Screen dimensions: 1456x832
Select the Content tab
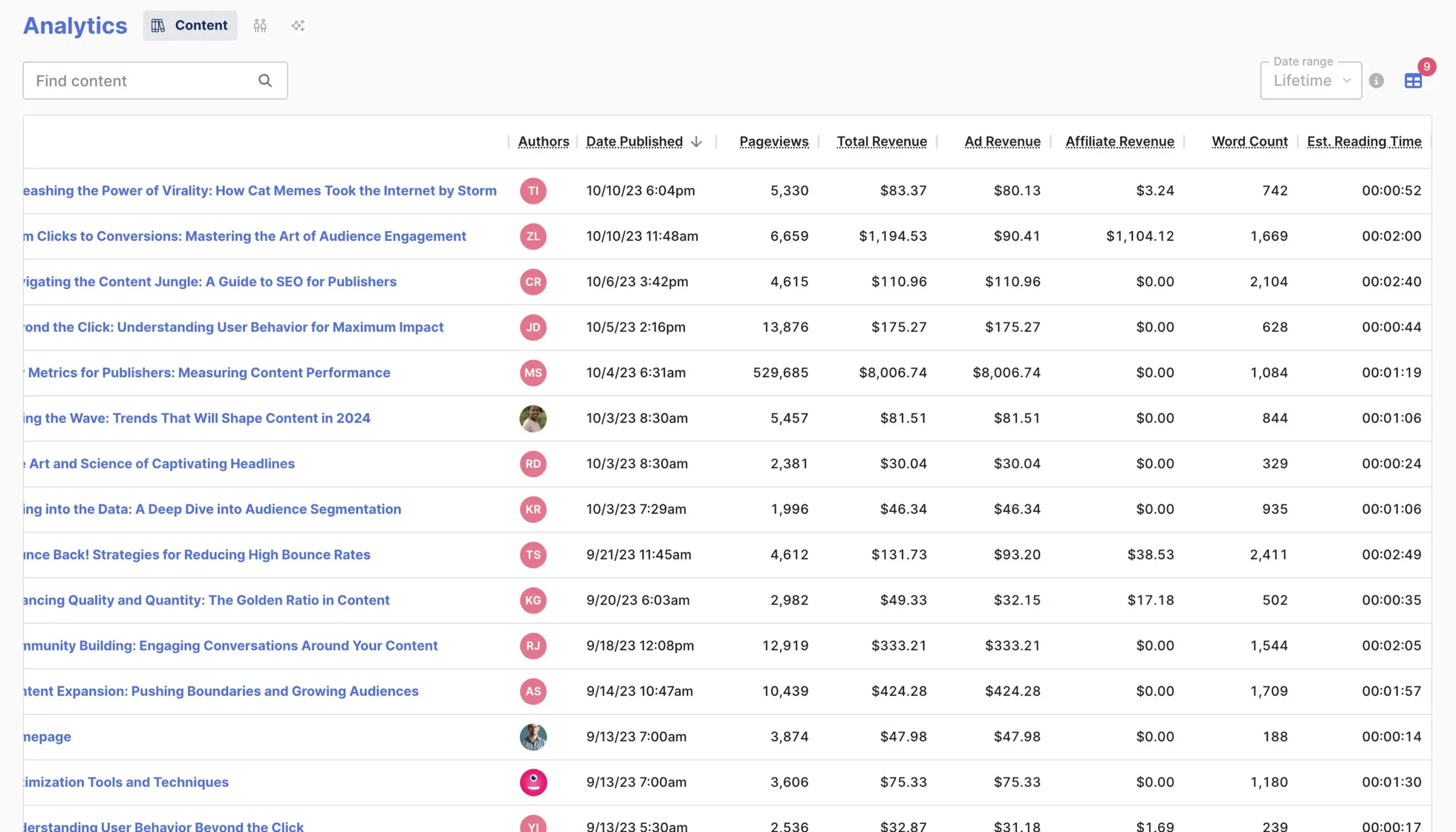[x=190, y=26]
